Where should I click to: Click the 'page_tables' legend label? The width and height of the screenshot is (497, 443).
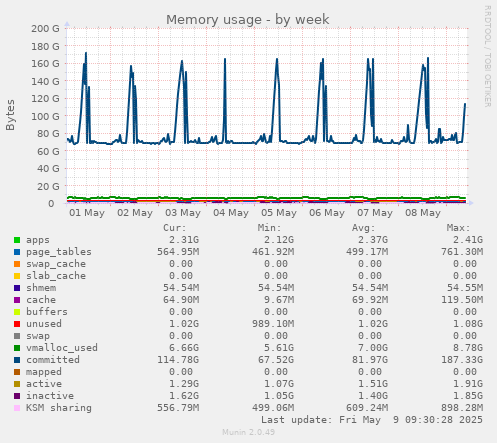tap(59, 252)
